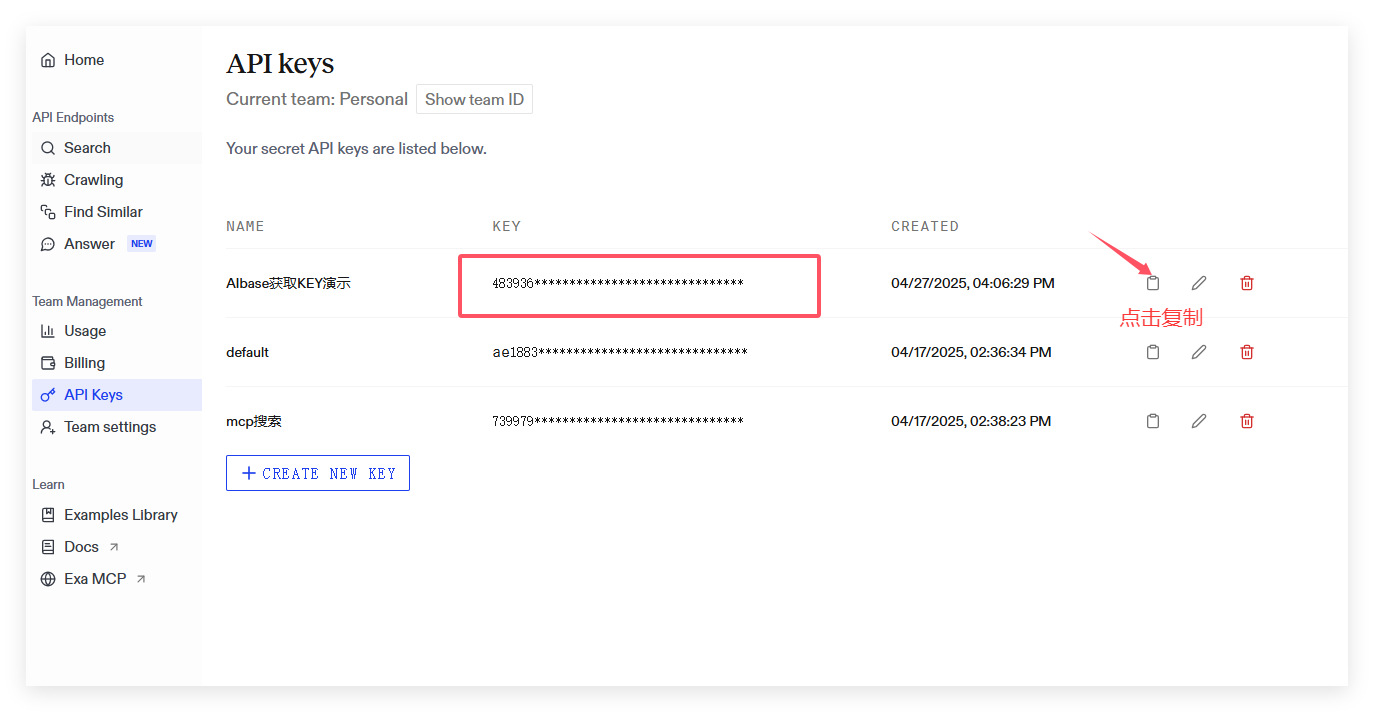Copy the mcp搜索 API key
Screen dimensions: 1374x712
(1153, 421)
